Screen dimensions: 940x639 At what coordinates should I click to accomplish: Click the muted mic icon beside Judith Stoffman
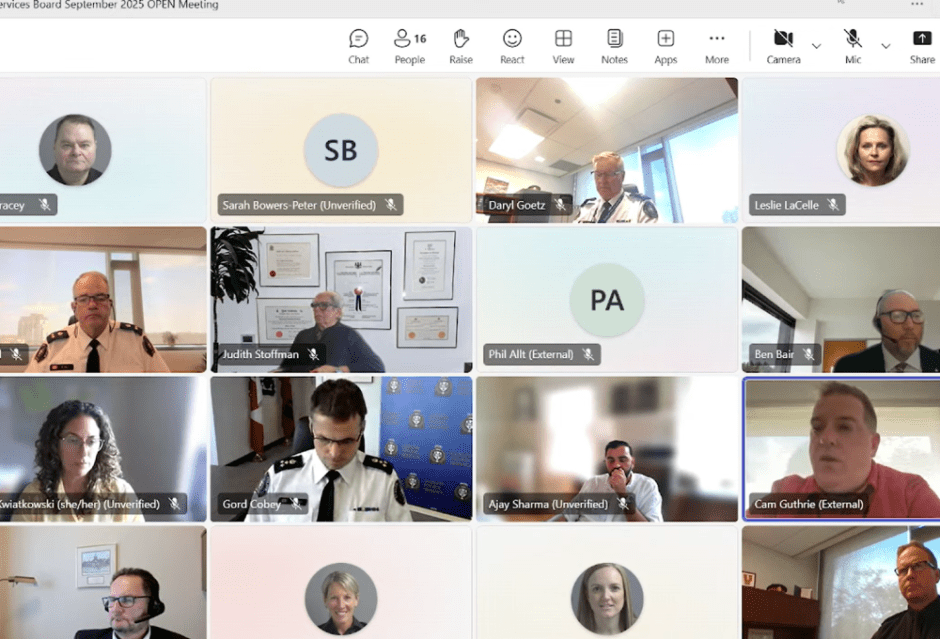tap(313, 355)
